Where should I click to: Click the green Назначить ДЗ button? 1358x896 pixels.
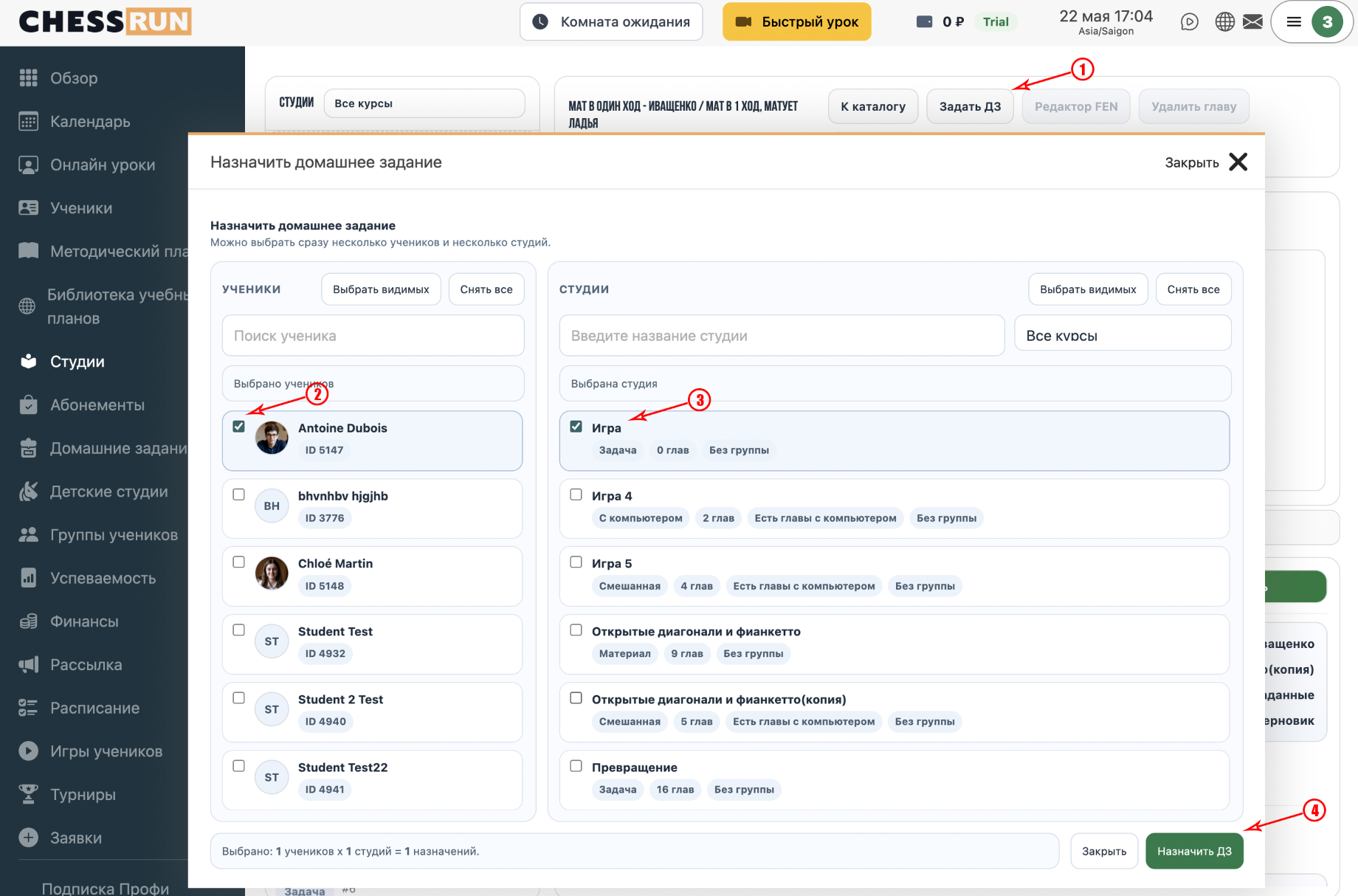[1194, 851]
